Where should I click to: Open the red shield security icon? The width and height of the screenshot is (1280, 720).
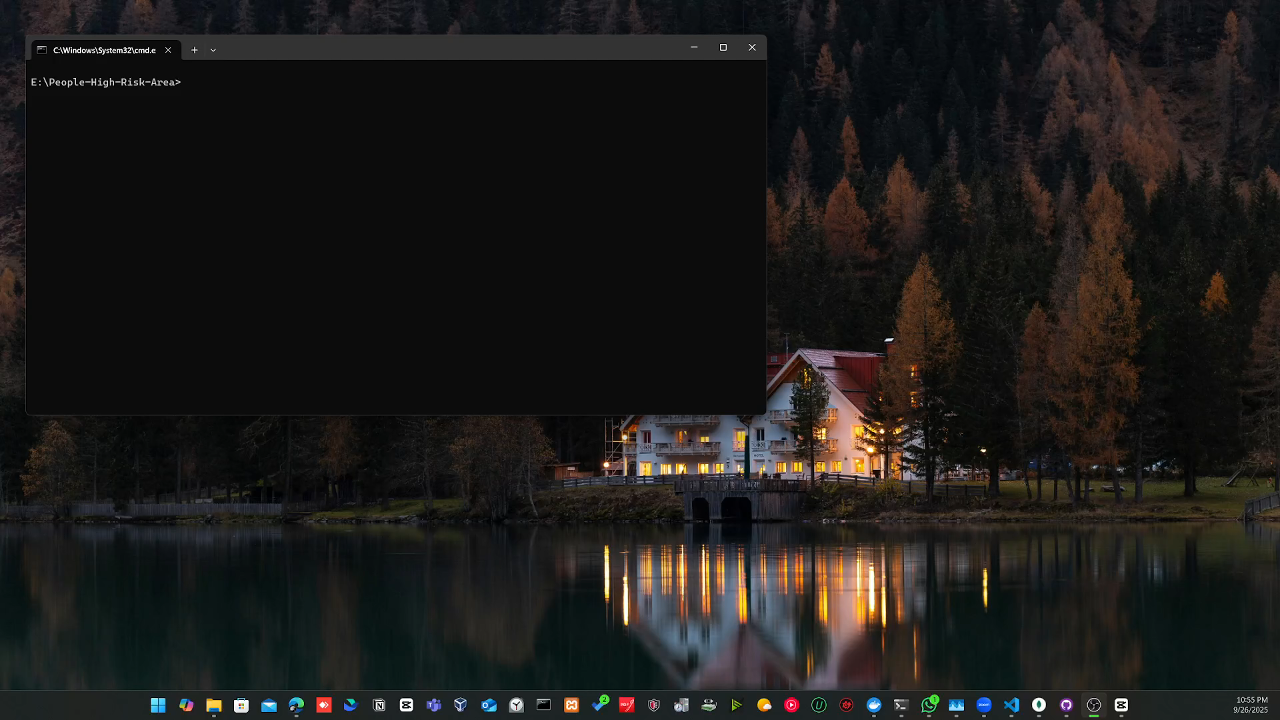[654, 705]
